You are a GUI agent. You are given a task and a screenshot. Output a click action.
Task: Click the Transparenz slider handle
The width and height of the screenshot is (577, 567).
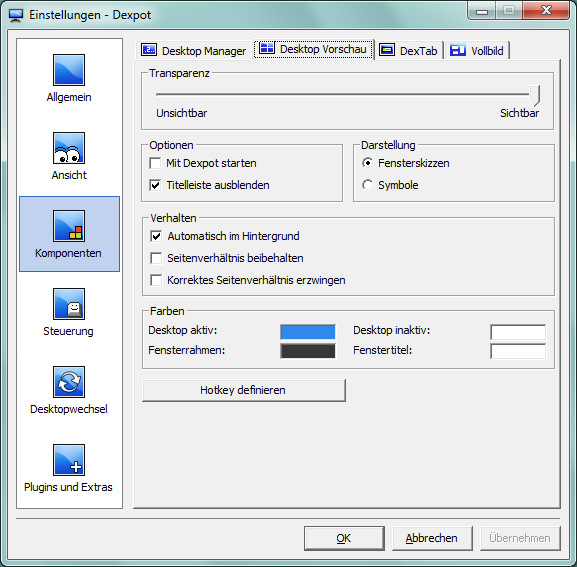535,95
